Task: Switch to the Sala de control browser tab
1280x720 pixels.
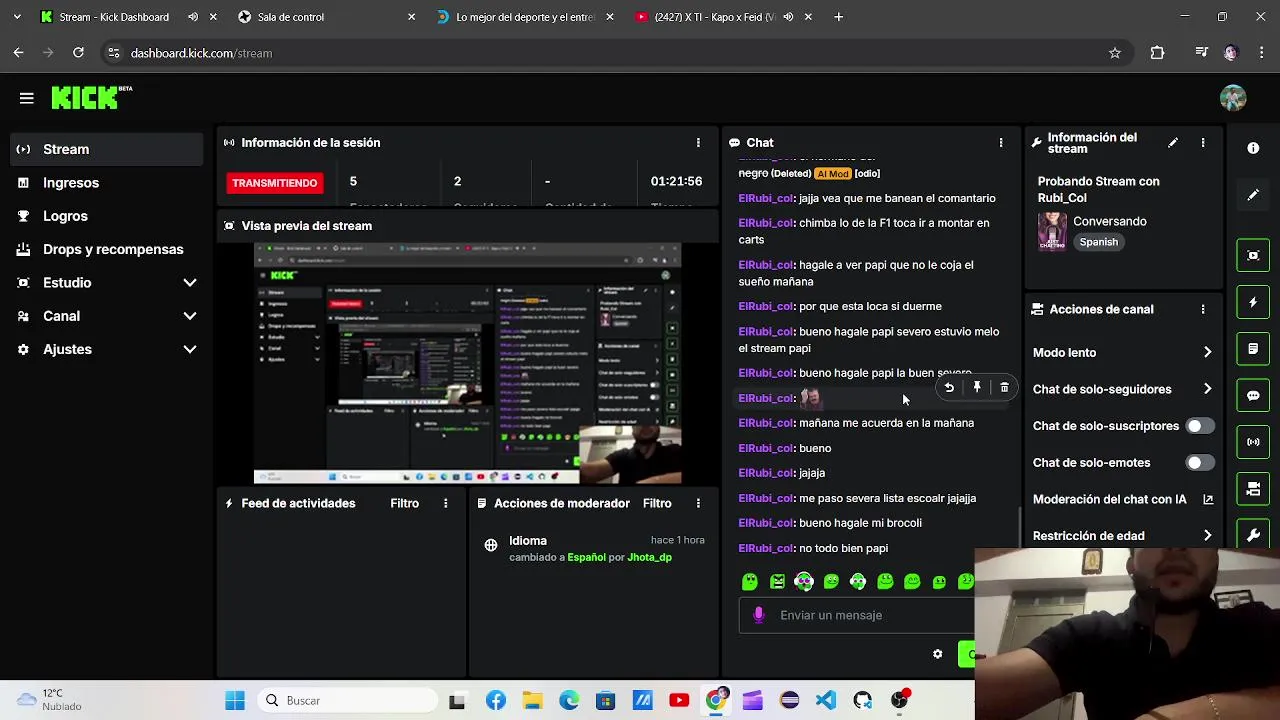Action: pyautogui.click(x=327, y=17)
